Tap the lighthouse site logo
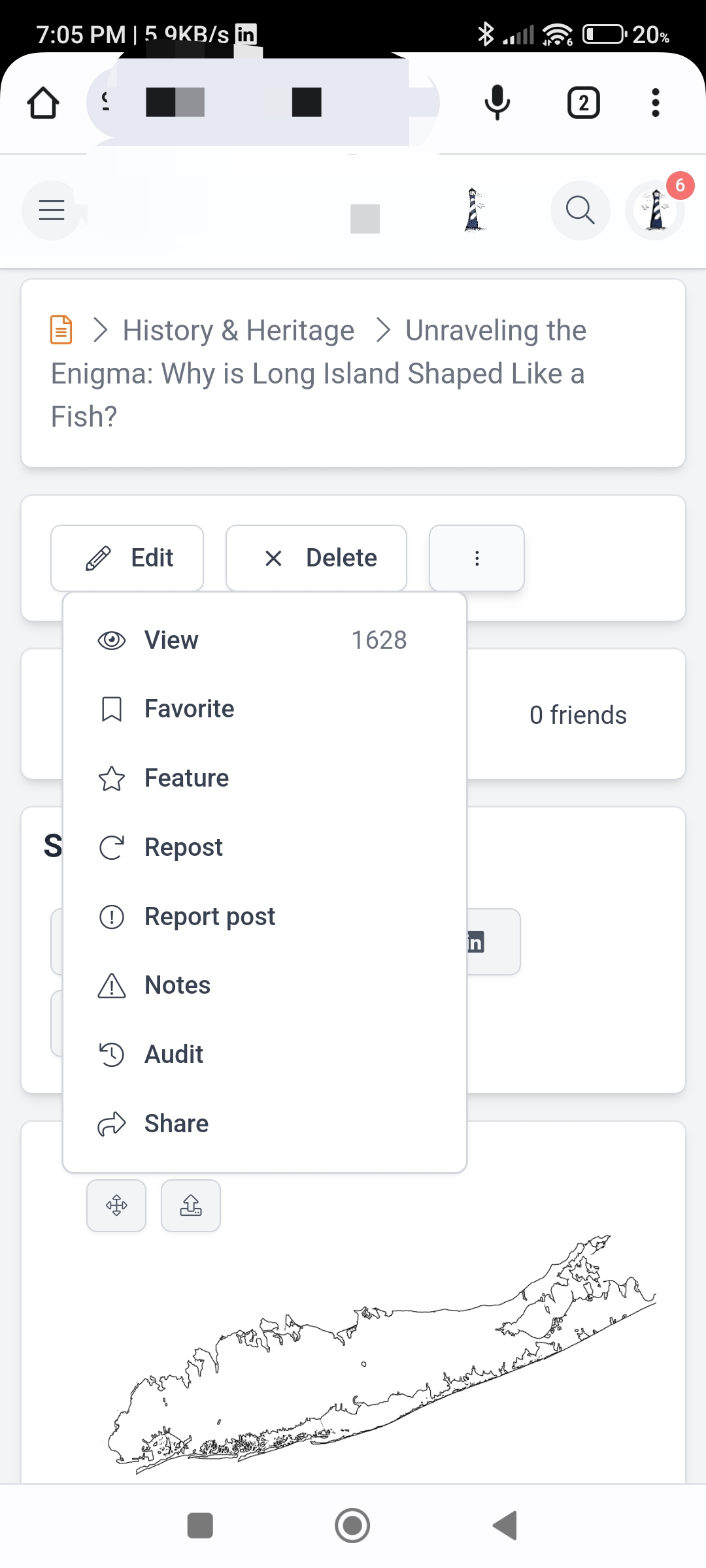The height and width of the screenshot is (1568, 706). pos(475,210)
